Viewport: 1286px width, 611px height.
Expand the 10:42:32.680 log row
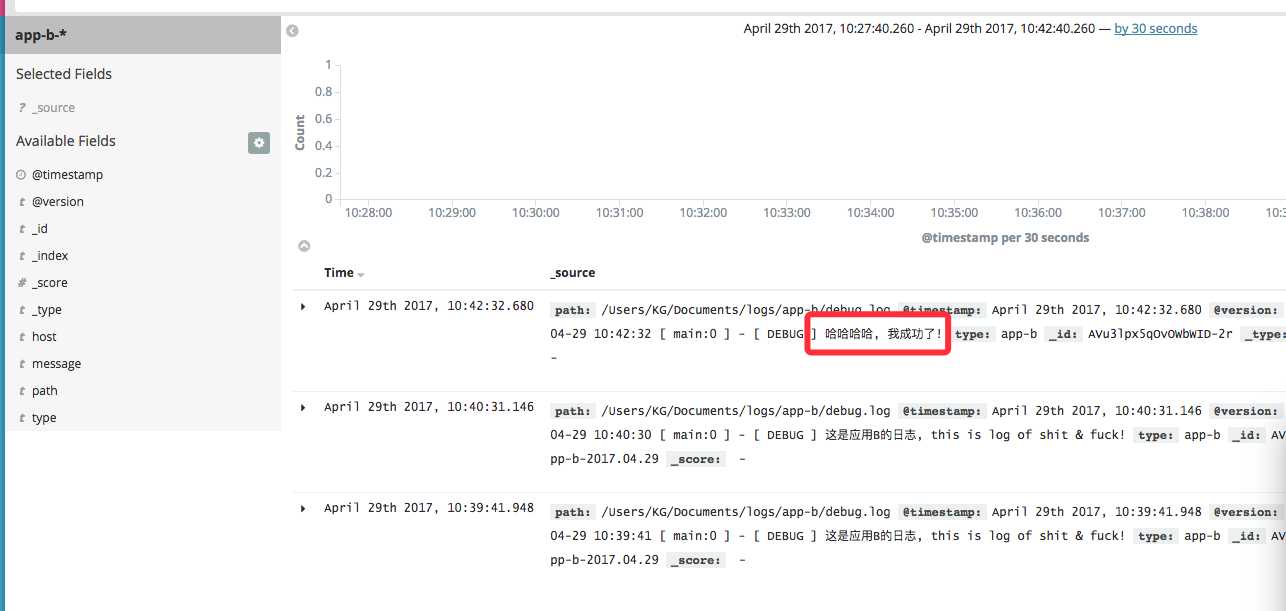click(304, 306)
